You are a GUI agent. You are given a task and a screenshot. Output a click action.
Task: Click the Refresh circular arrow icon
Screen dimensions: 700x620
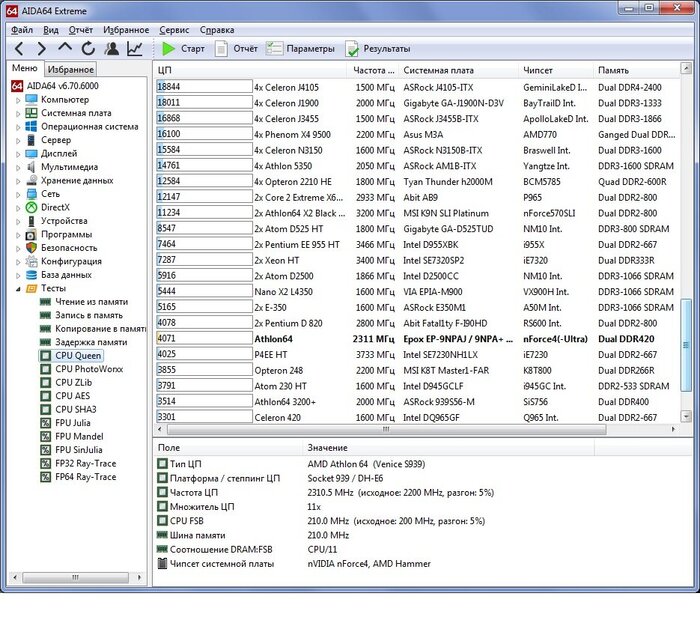pyautogui.click(x=88, y=48)
